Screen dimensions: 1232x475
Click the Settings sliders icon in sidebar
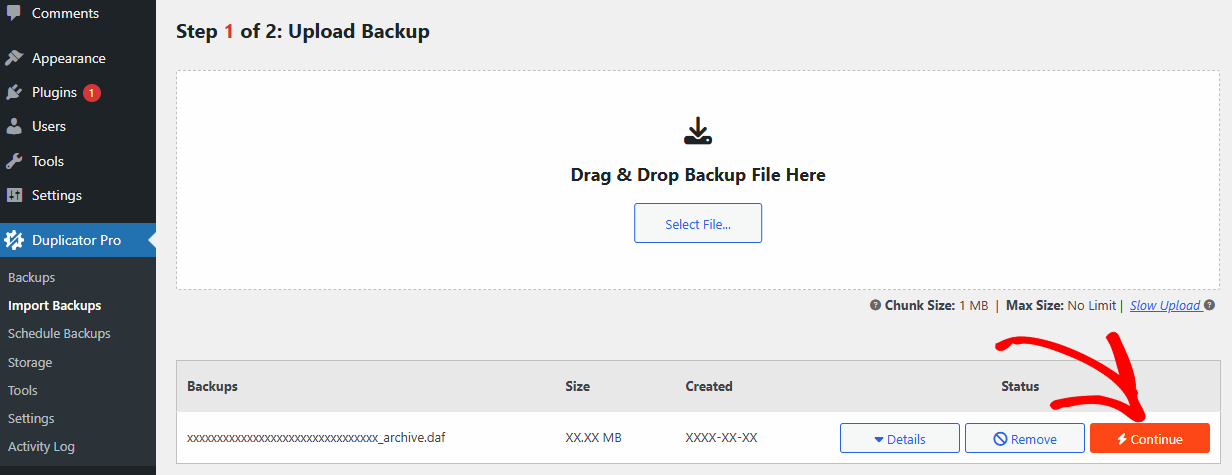[x=14, y=195]
